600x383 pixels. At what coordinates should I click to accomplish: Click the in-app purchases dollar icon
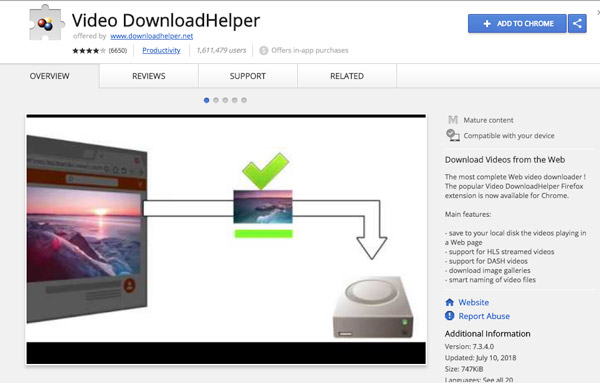[x=264, y=51]
